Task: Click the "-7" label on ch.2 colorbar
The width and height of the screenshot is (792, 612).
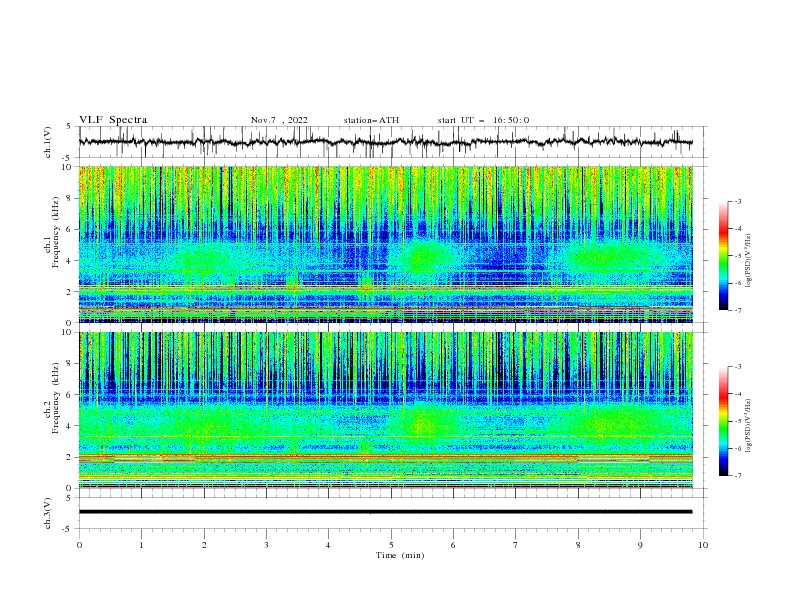Action: 738,476
